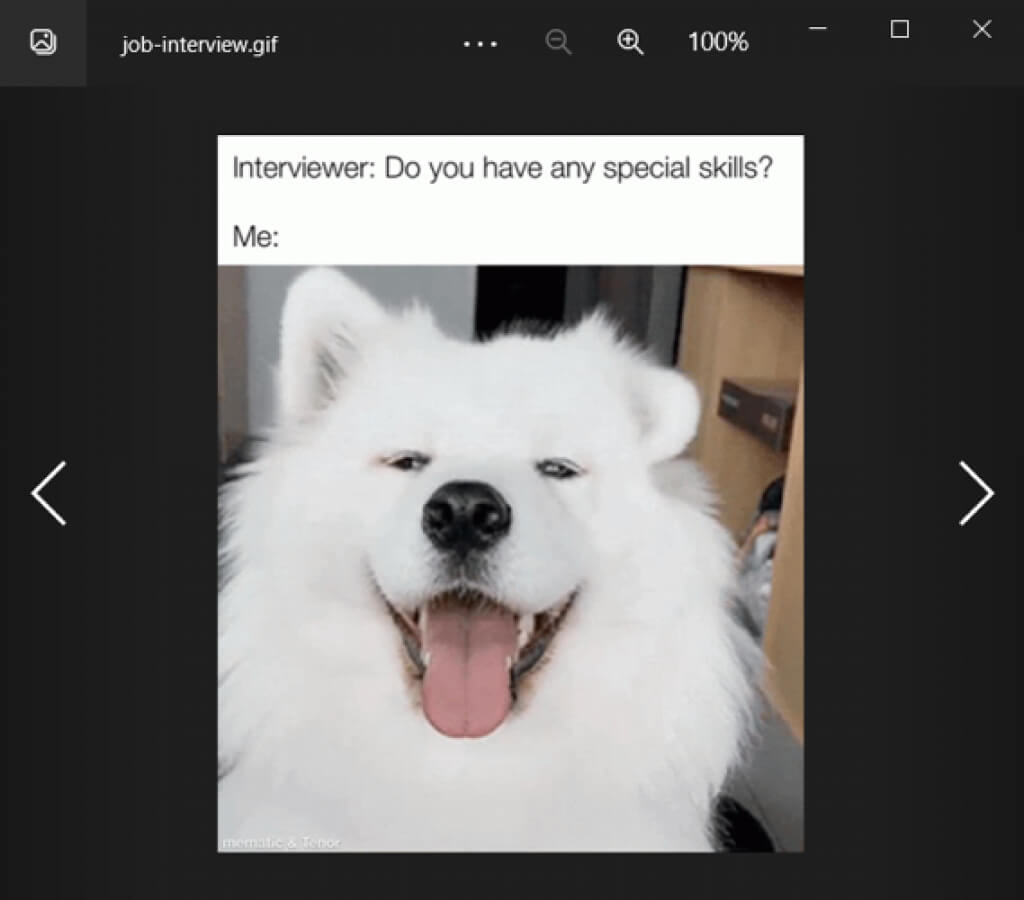1024x900 pixels.
Task: Click the dog's black nose in the image
Action: (x=466, y=514)
